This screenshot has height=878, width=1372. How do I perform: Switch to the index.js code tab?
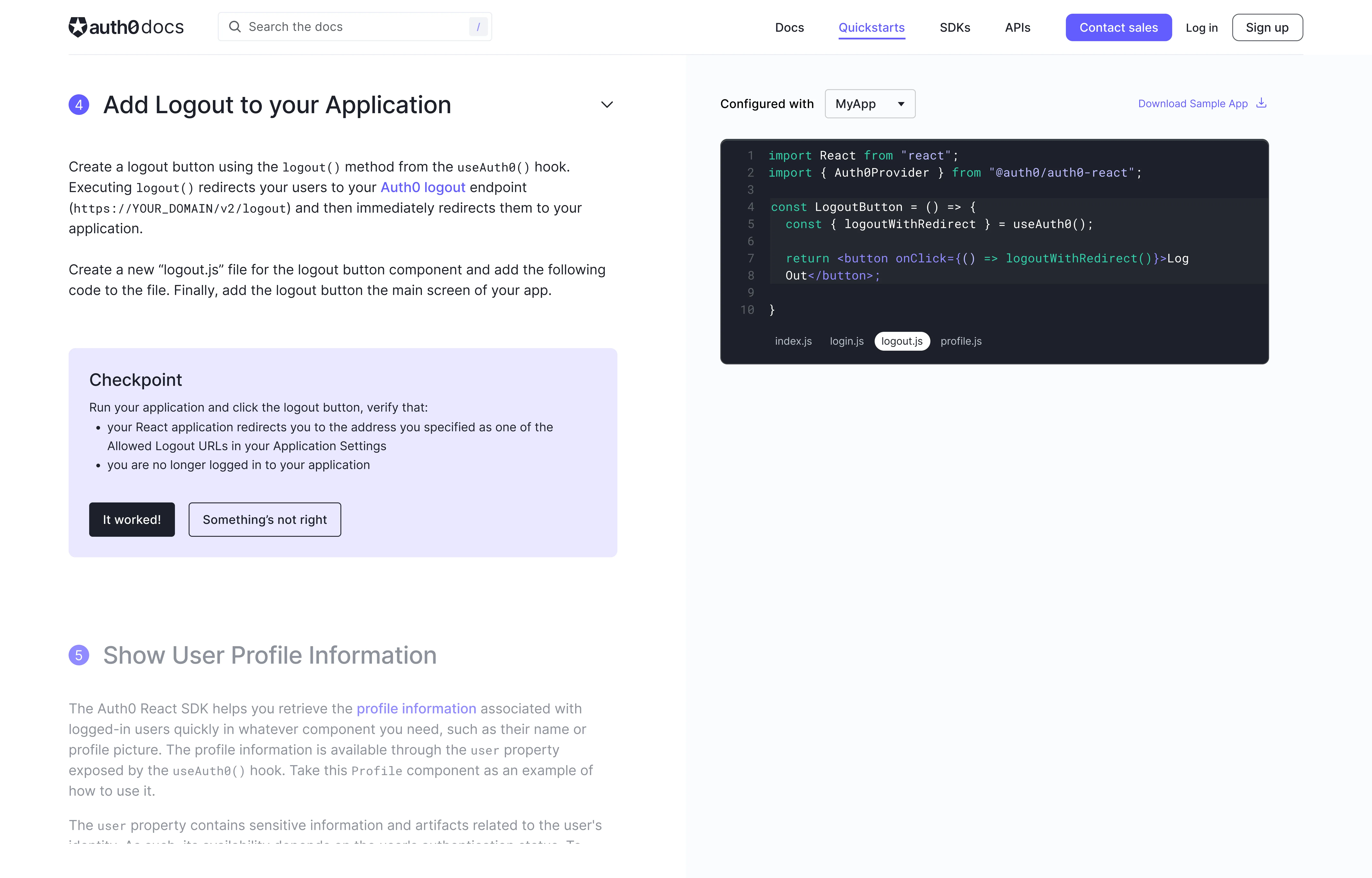point(793,341)
